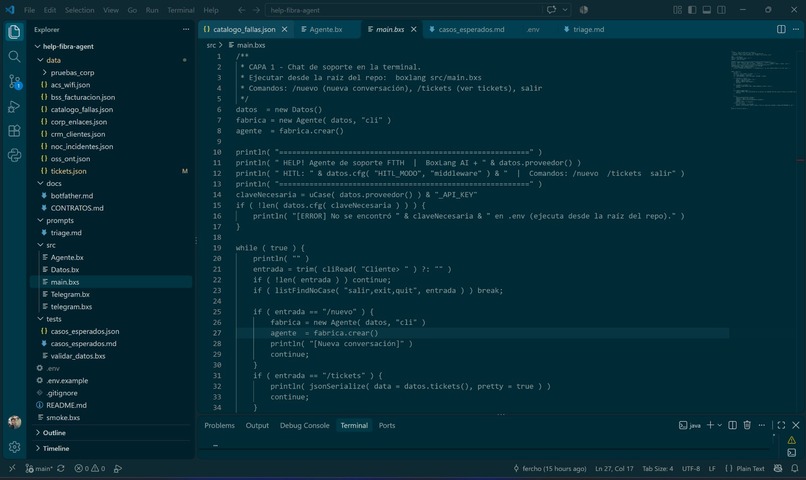806x480 pixels.
Task: Open notifications bell in status bar
Action: (x=795, y=468)
